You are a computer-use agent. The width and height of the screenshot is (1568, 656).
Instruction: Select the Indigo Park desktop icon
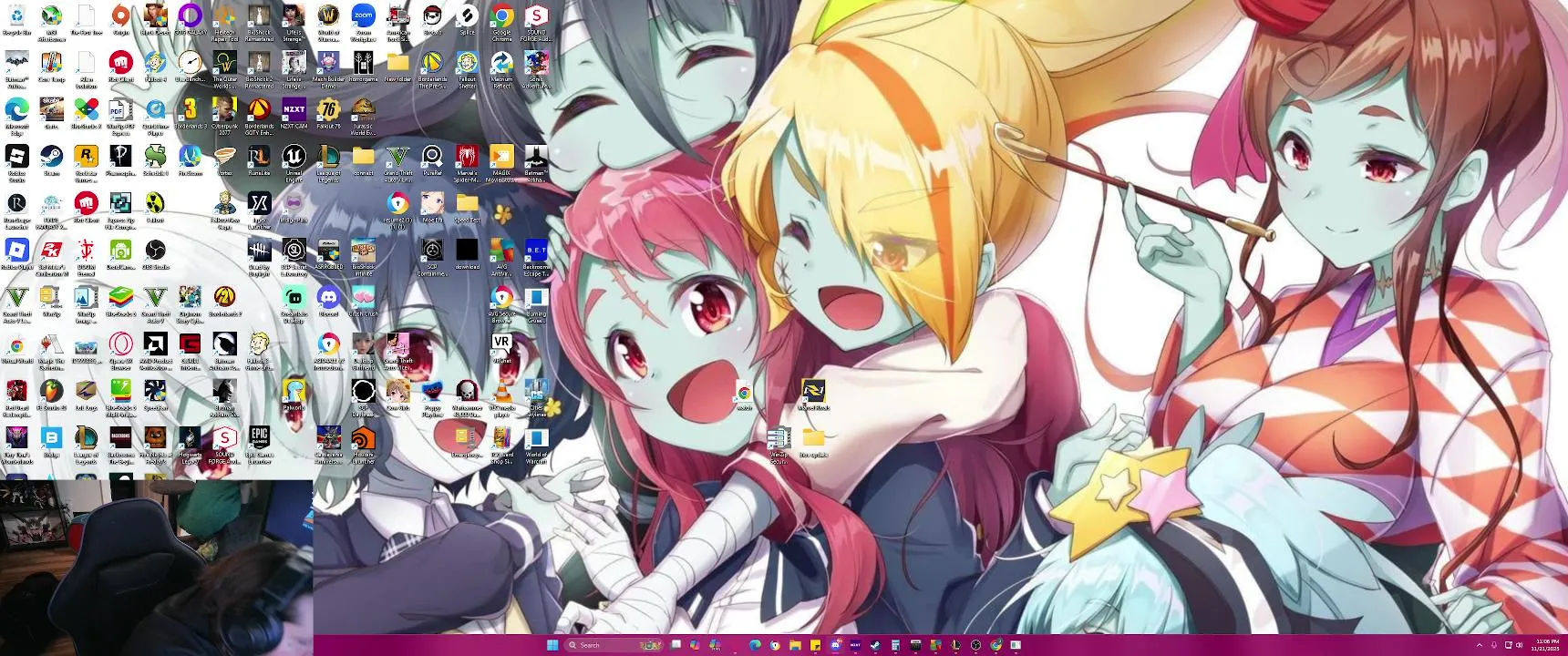[x=294, y=208]
